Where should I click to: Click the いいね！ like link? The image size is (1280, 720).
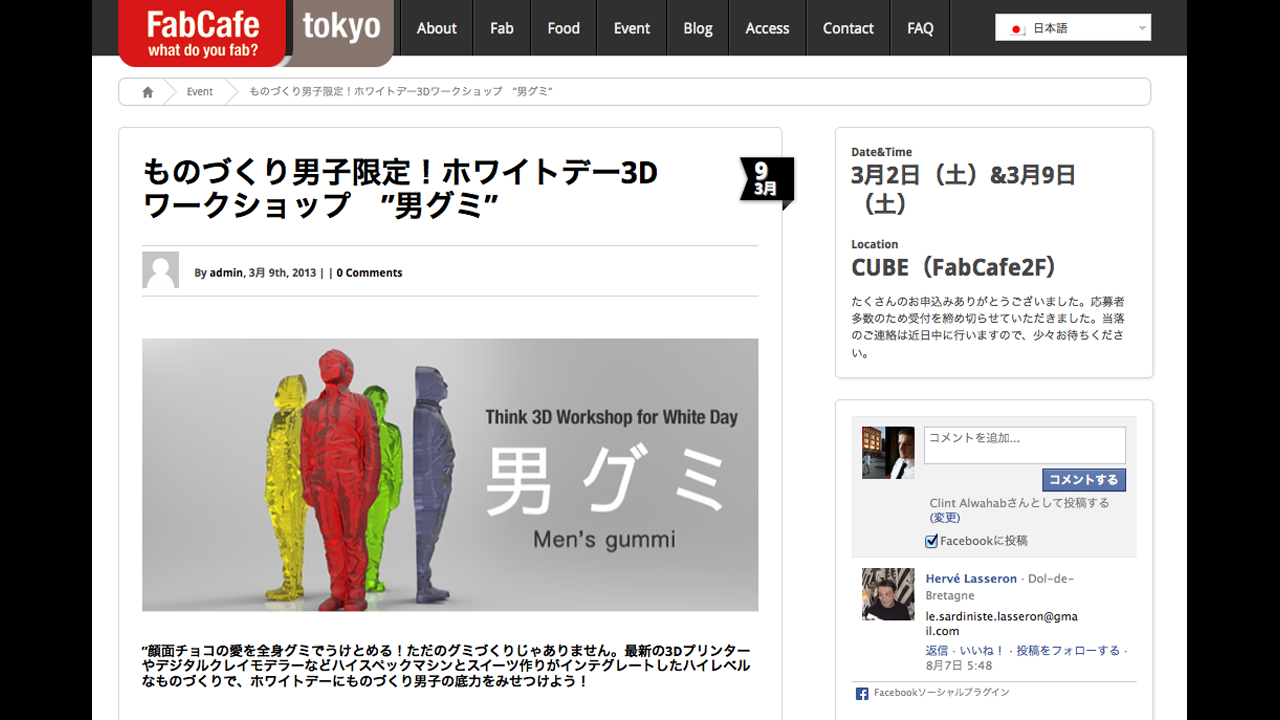point(982,651)
